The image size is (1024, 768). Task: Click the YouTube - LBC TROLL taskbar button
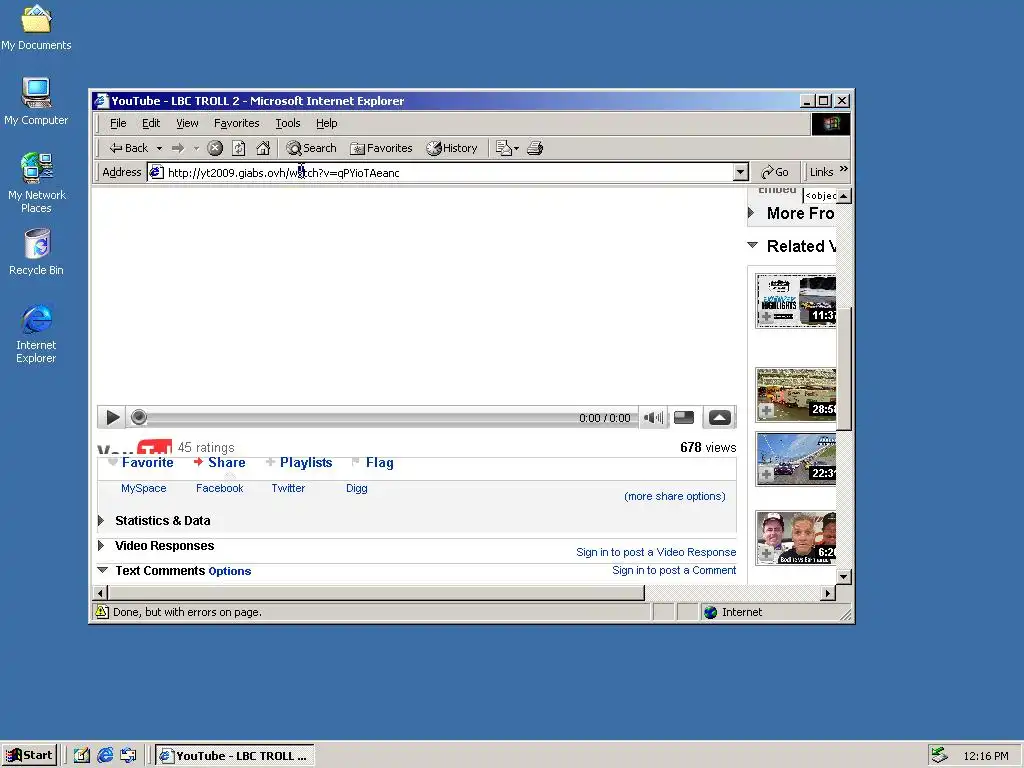(236, 756)
